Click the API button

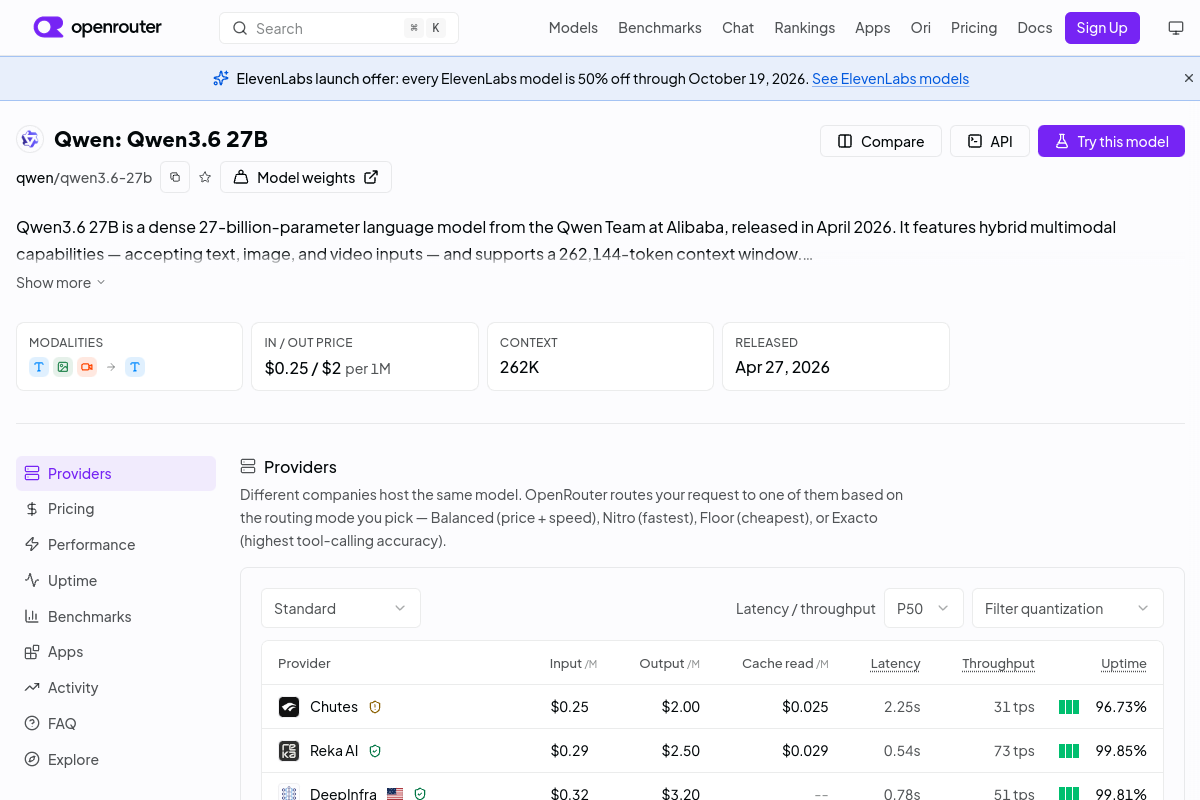click(x=989, y=141)
